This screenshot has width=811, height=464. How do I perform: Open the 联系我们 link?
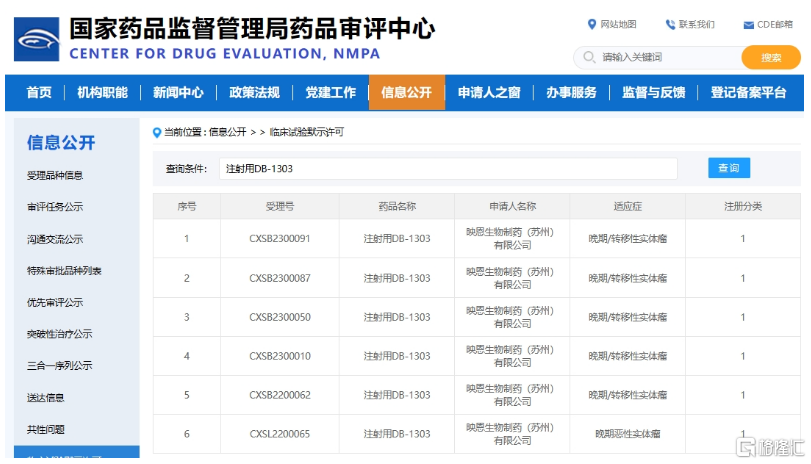tap(696, 24)
